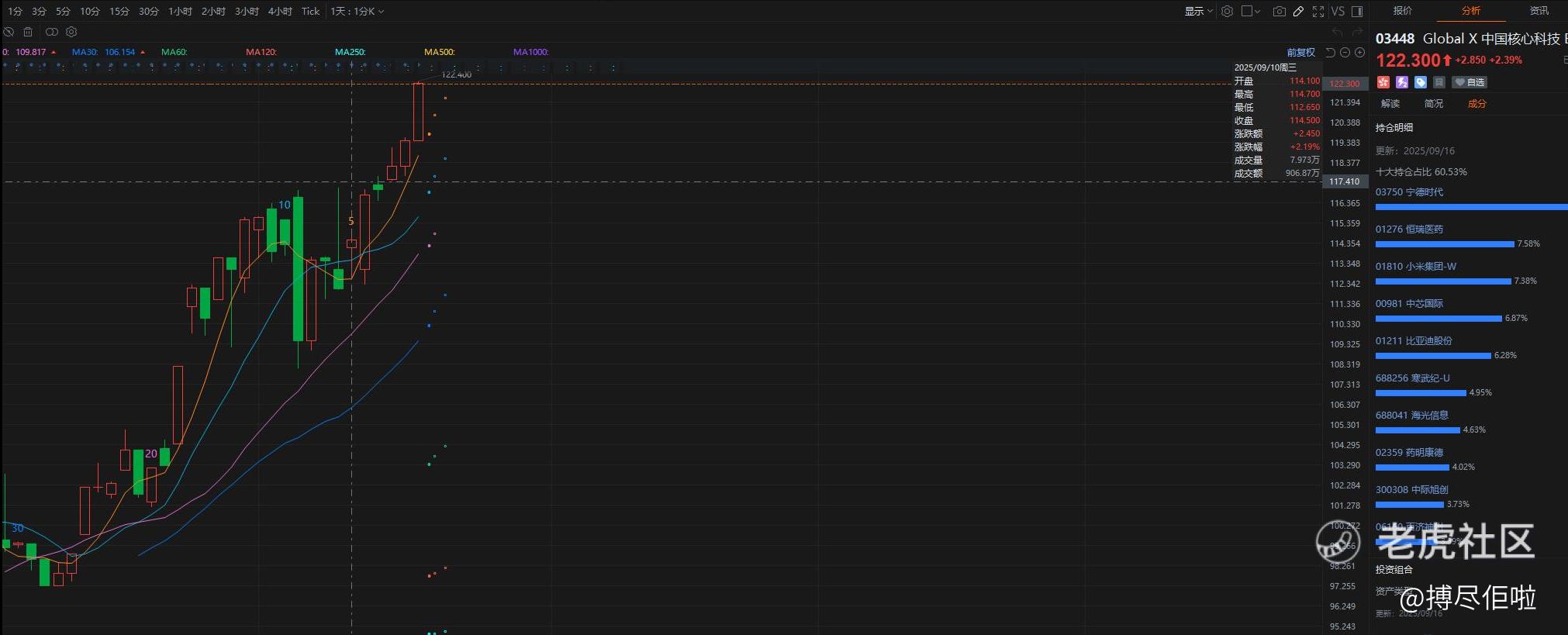Click the chart layout square icon
The width and height of the screenshot is (1568, 635).
[1247, 11]
